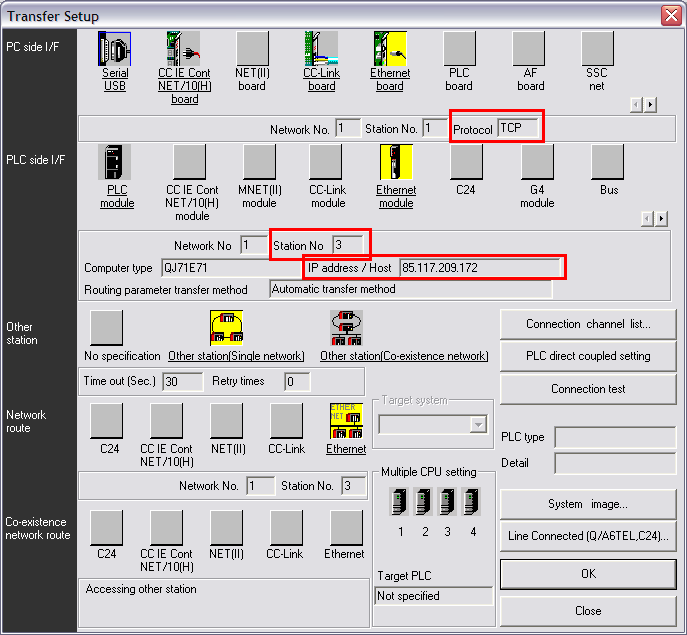Screen dimensions: 687x635
Task: Click the Computer type QJ71E71 field
Action: (231, 268)
